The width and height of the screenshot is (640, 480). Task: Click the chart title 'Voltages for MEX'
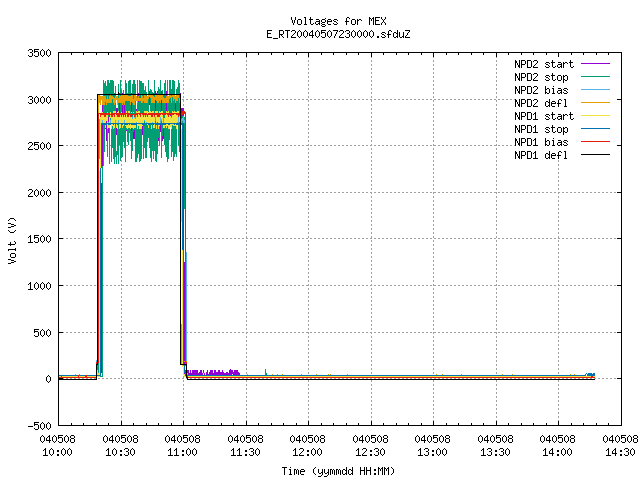click(338, 21)
